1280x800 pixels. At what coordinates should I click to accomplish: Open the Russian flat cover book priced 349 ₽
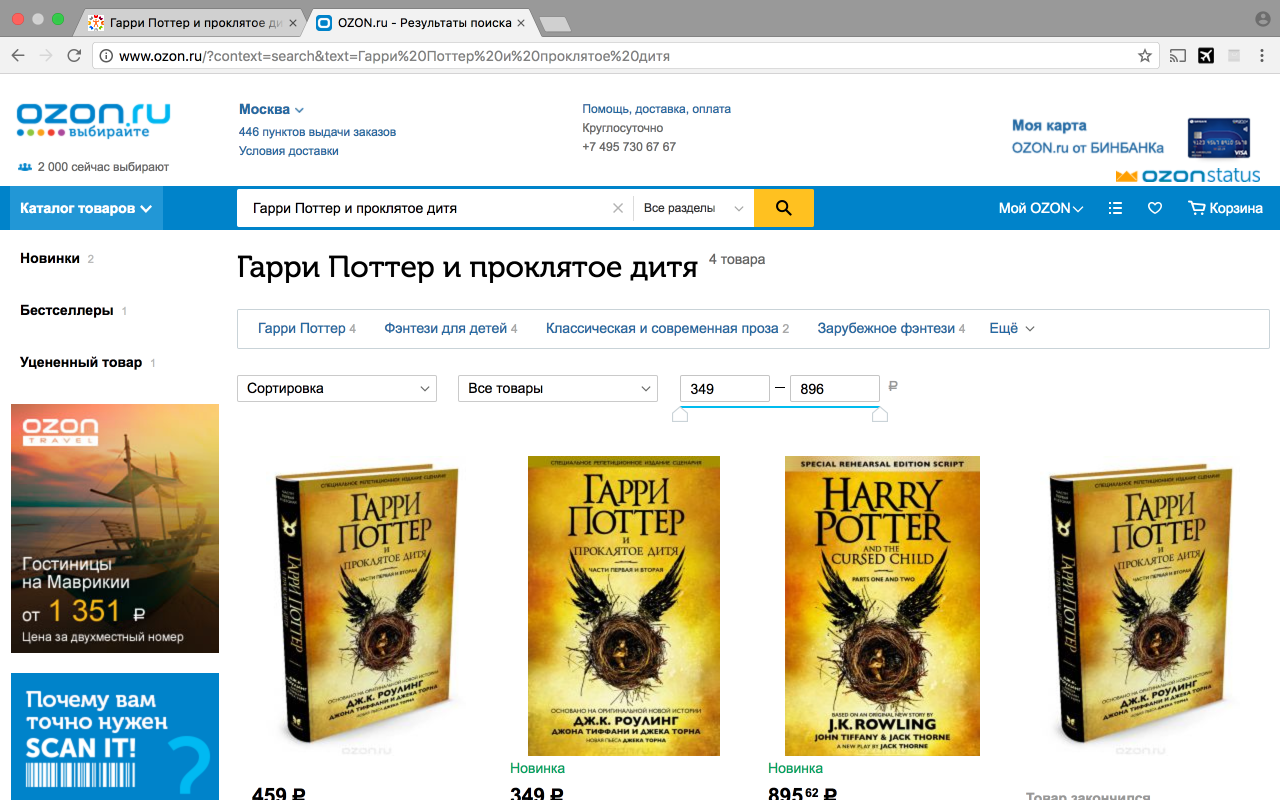click(624, 605)
